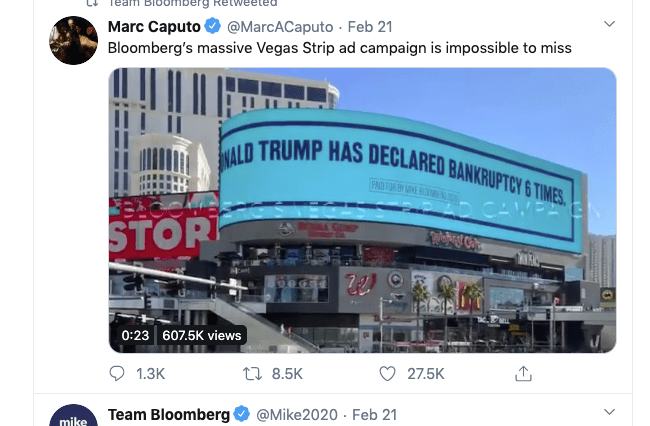Expand the options chevron on Marc Caputo's tweet
Viewport: 650px width, 426px height.
[609, 23]
